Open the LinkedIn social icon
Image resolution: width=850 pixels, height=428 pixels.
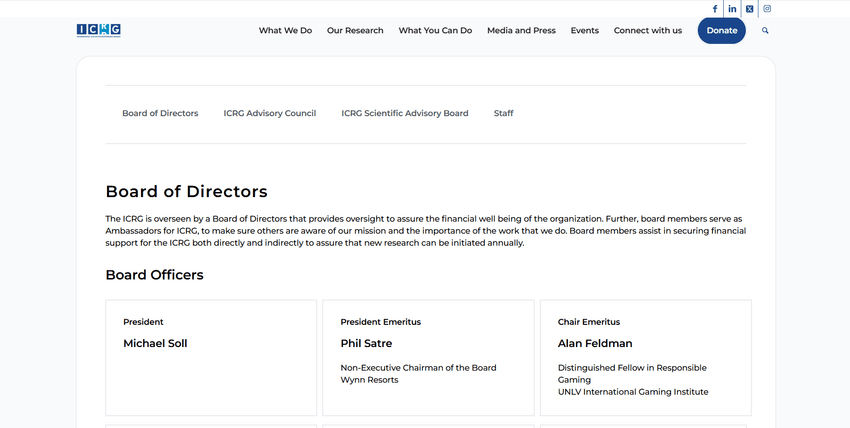click(732, 9)
